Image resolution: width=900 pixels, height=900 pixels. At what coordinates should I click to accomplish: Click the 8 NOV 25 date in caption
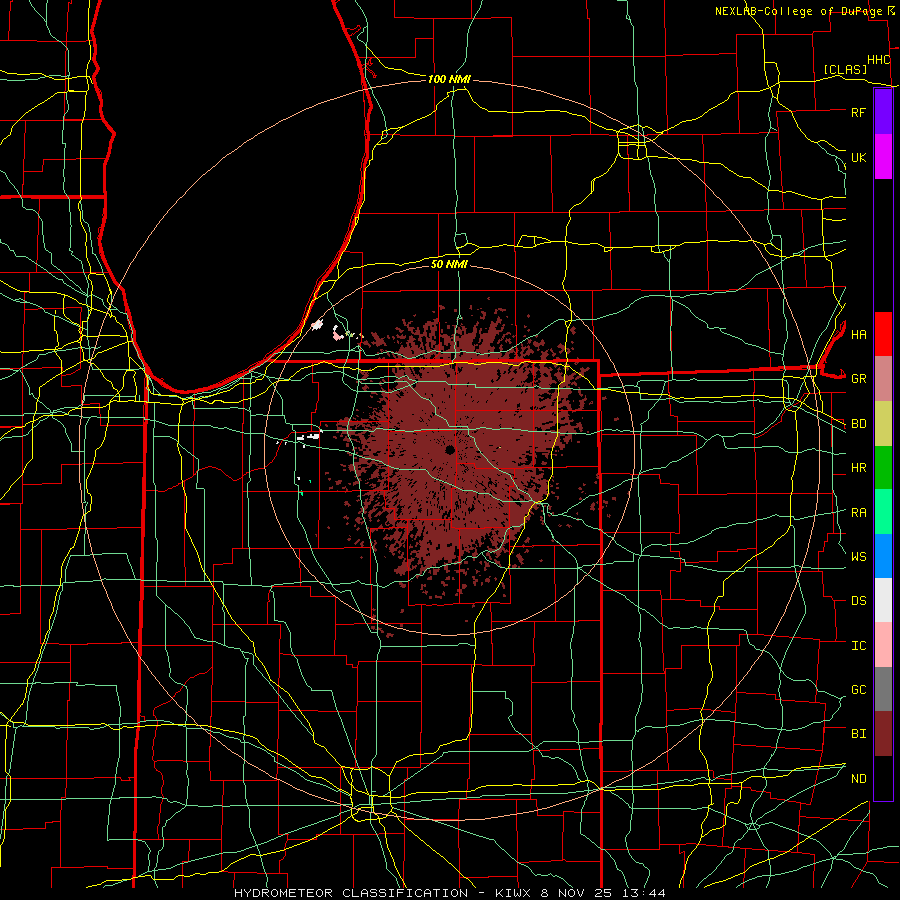[576, 893]
